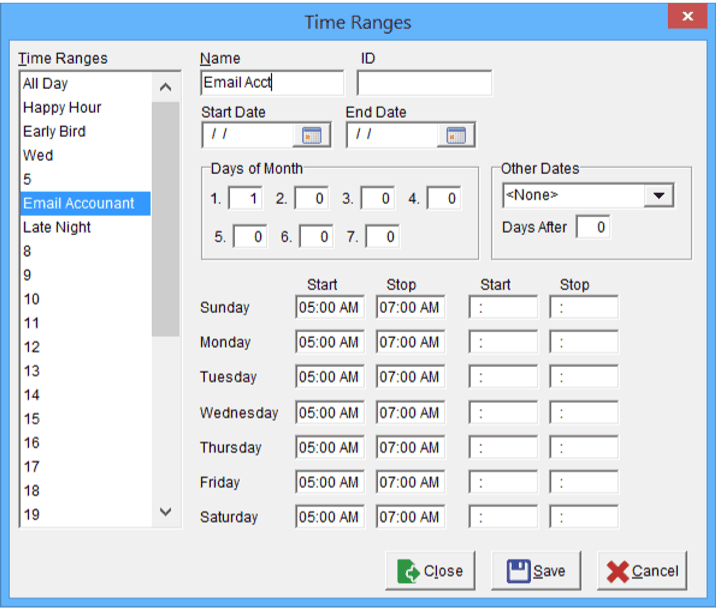Expand the Other Dates dropdown
This screenshot has height=609, width=717.
click(658, 196)
